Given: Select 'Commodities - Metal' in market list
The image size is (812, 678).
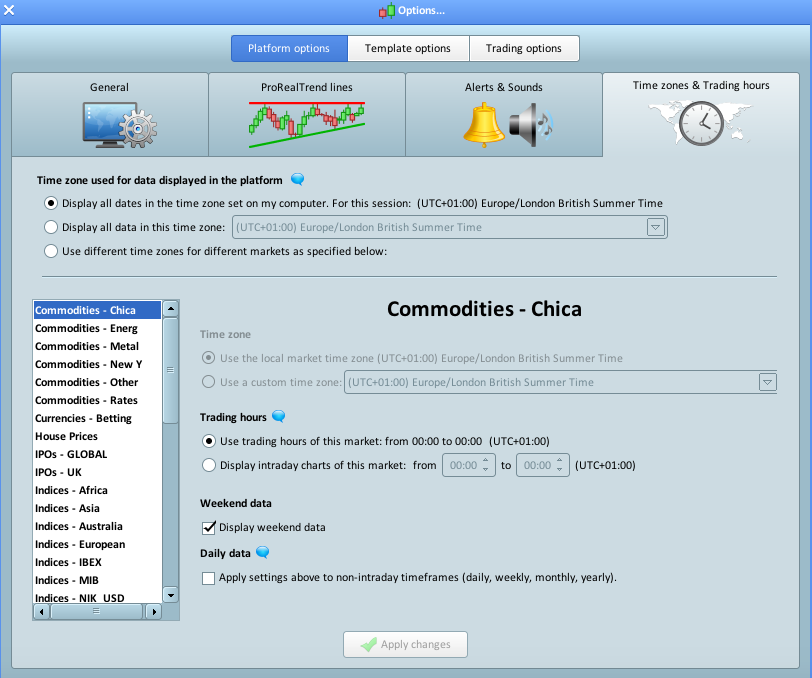Looking at the screenshot, I should [x=97, y=346].
